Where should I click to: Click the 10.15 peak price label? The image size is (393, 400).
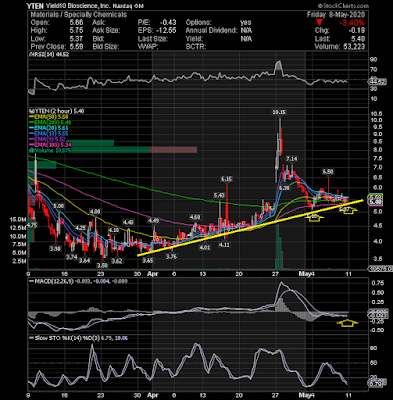[x=279, y=112]
